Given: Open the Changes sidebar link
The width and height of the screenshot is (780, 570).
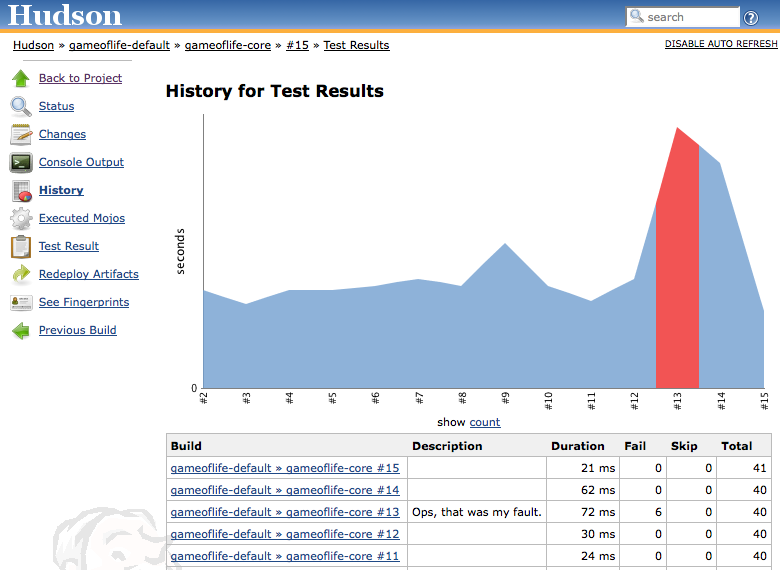Looking at the screenshot, I should (62, 134).
